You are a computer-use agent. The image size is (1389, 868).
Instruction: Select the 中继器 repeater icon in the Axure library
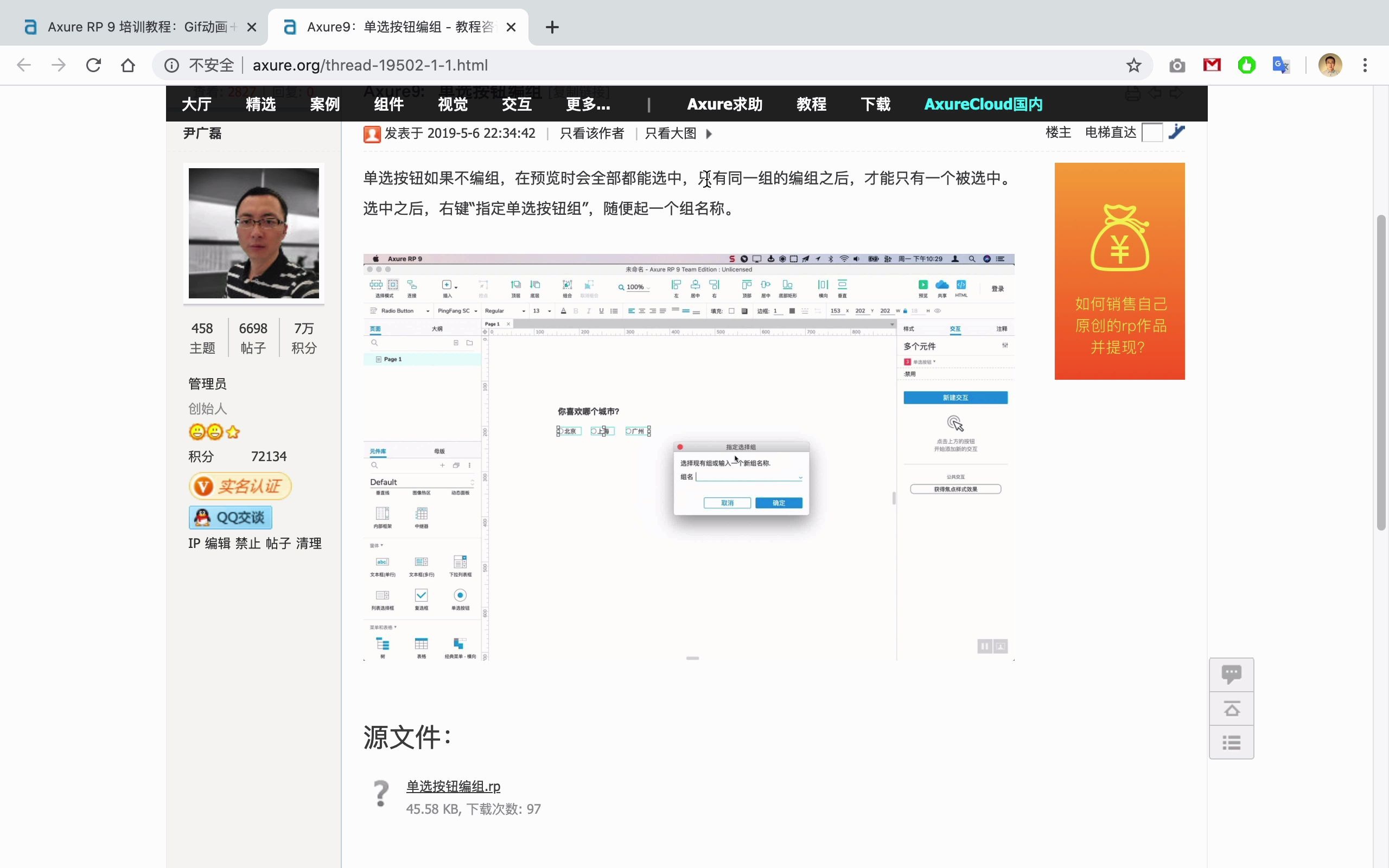421,514
